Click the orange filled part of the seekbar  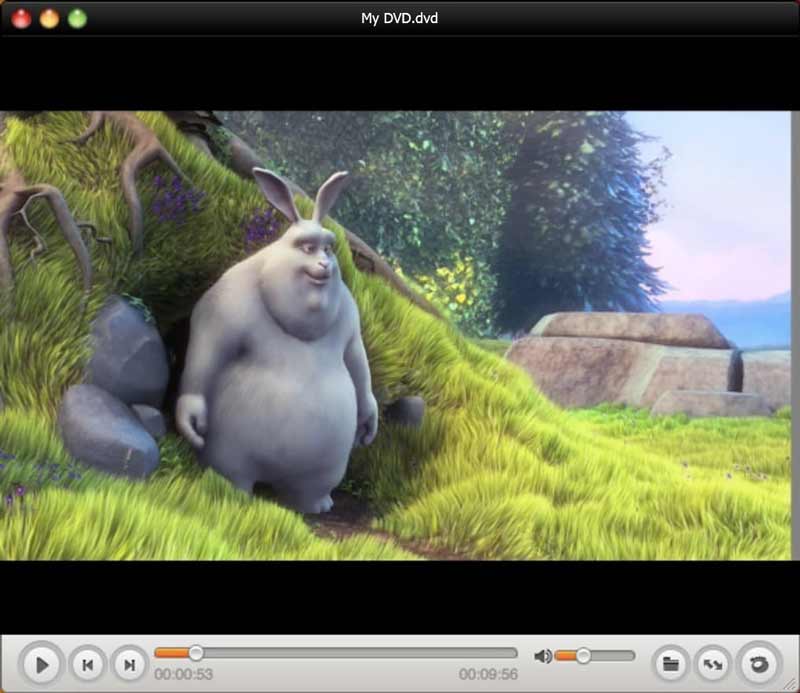[x=175, y=652]
